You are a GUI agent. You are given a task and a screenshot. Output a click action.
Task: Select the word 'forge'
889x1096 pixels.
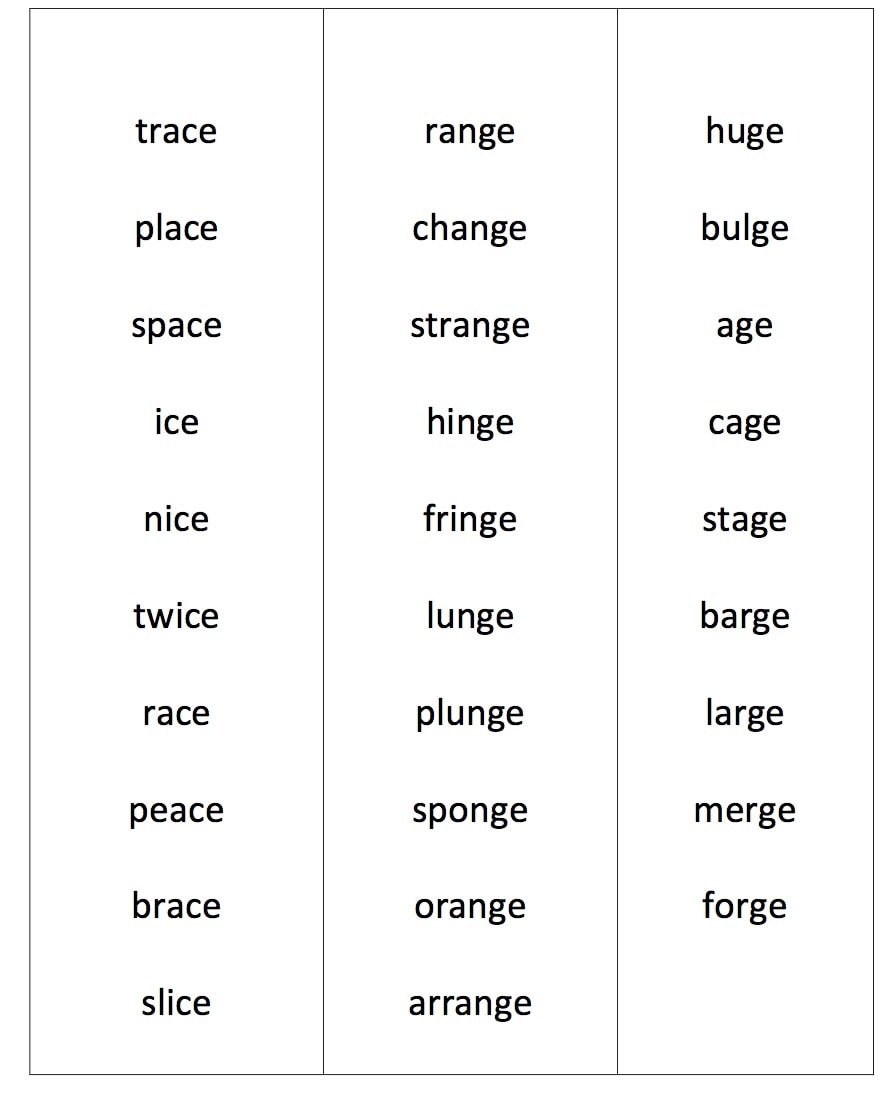pos(744,907)
